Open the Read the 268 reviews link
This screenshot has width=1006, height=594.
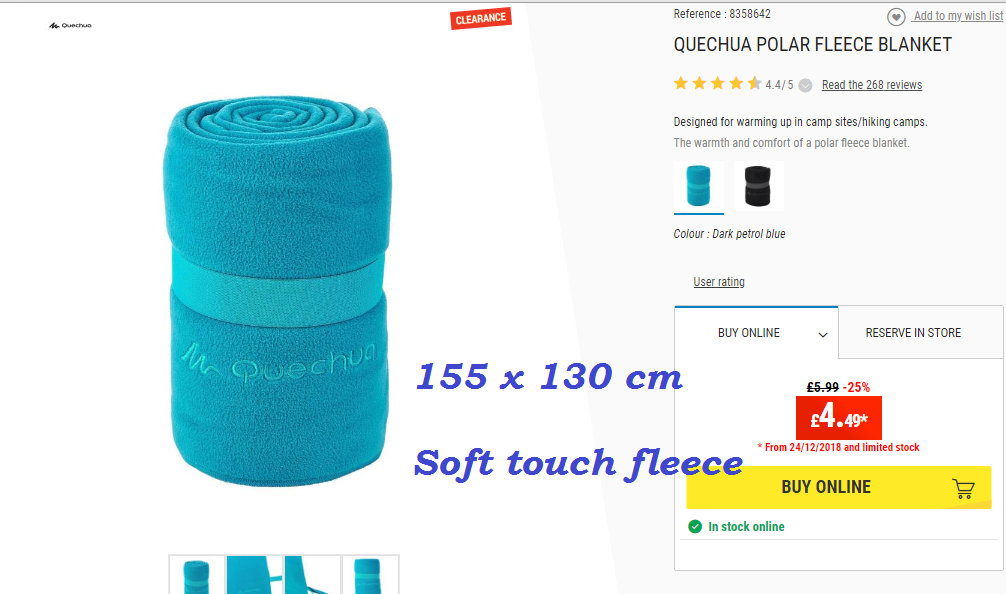871,85
